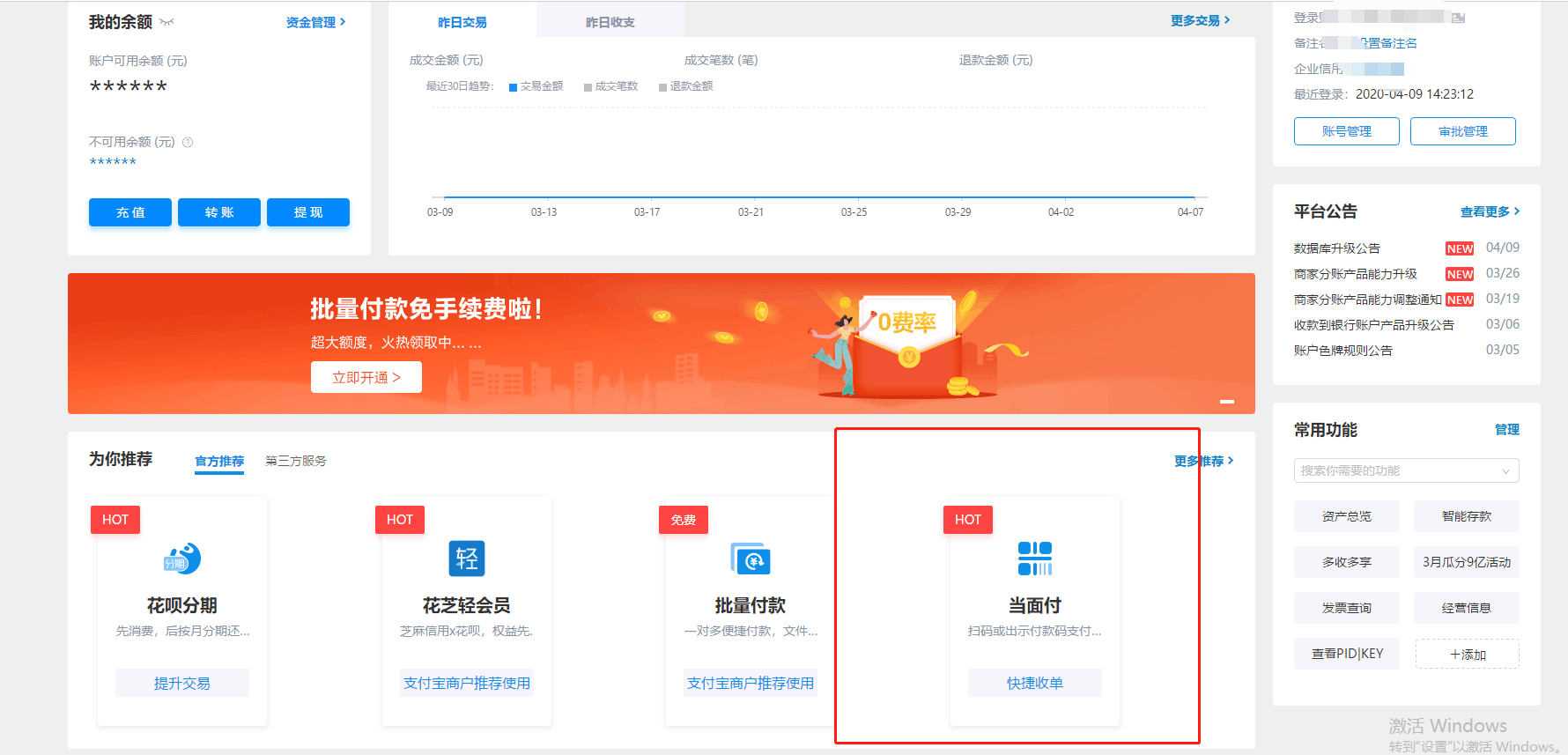Click 支付宝商户推荐使用 under 批量付款
This screenshot has height=755, width=1568.
coord(751,683)
